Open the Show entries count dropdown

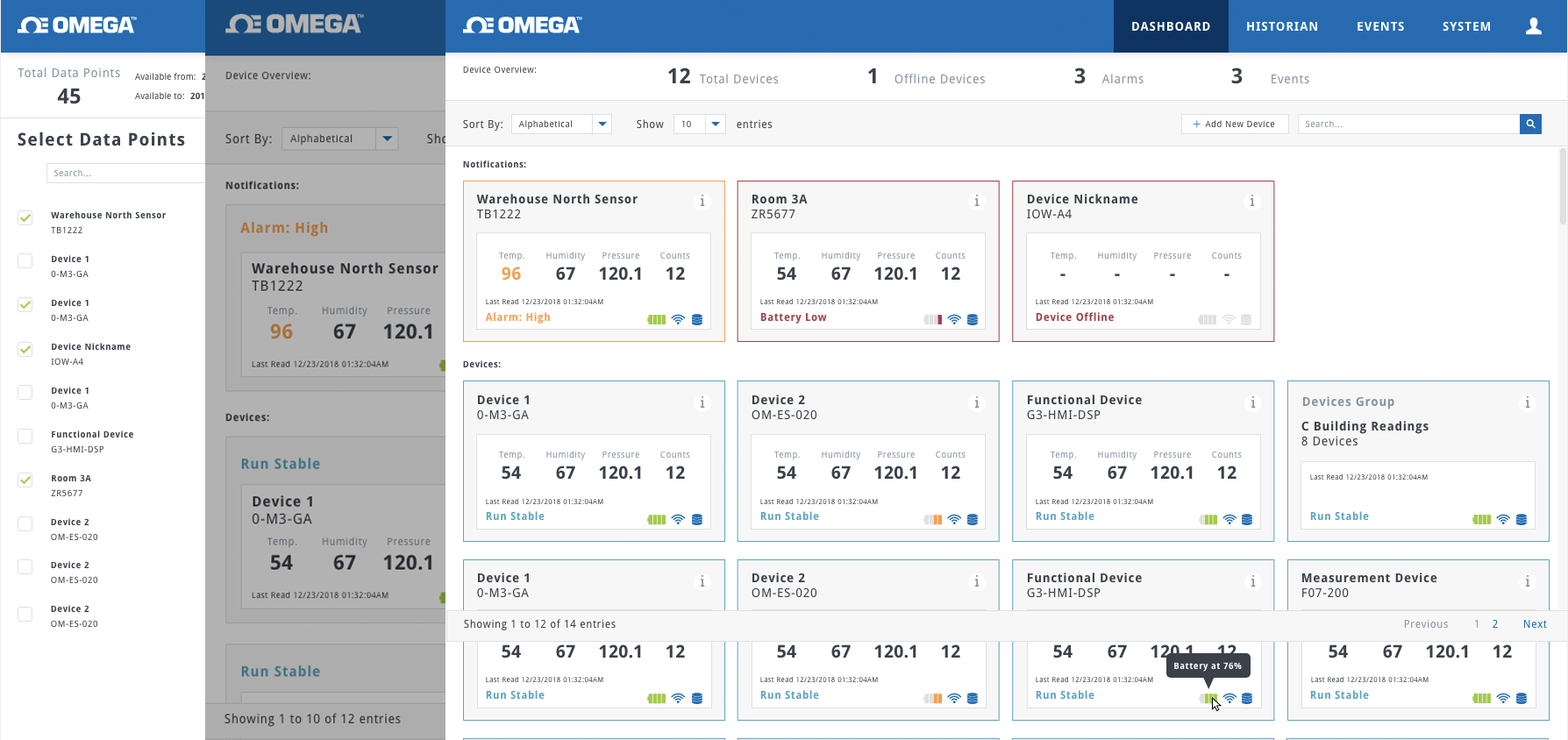click(x=716, y=125)
